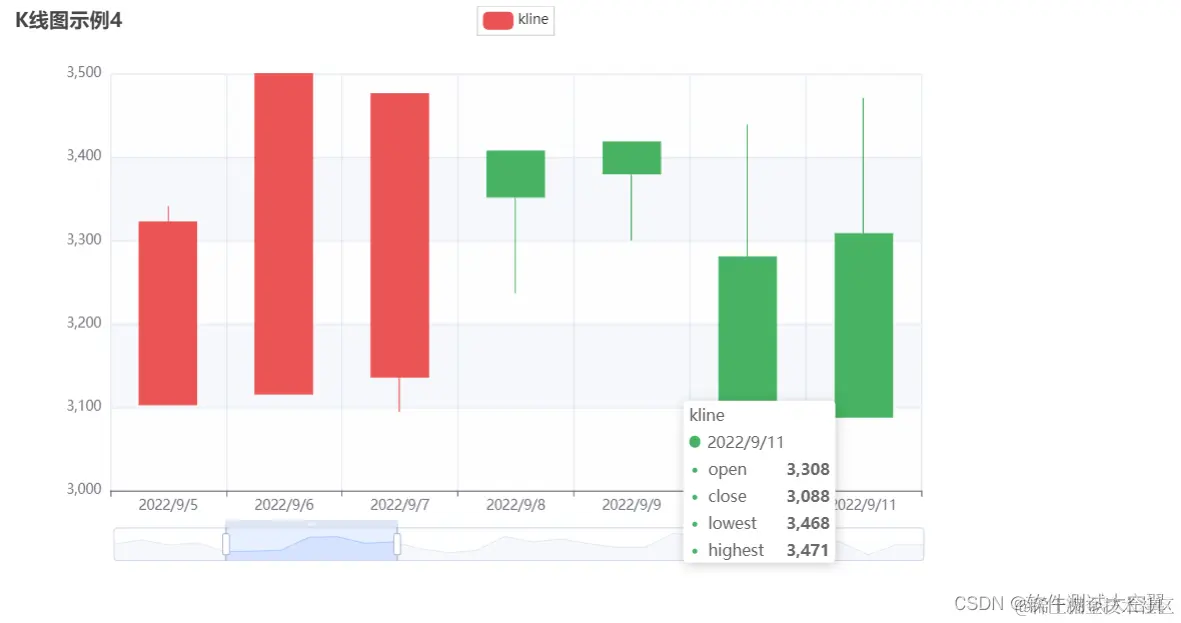Click the left data zoom slider handle
This screenshot has width=1181, height=623.
click(x=226, y=544)
